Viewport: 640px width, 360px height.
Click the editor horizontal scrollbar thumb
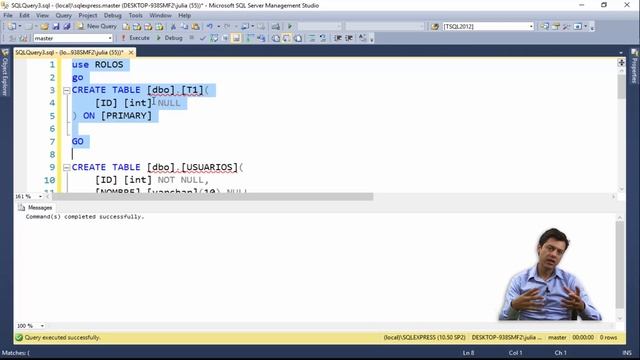pos(213,197)
